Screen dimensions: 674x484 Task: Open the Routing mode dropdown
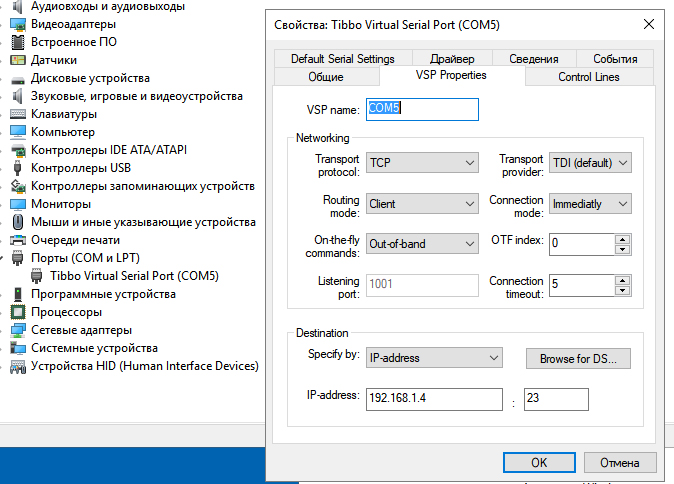tap(421, 204)
